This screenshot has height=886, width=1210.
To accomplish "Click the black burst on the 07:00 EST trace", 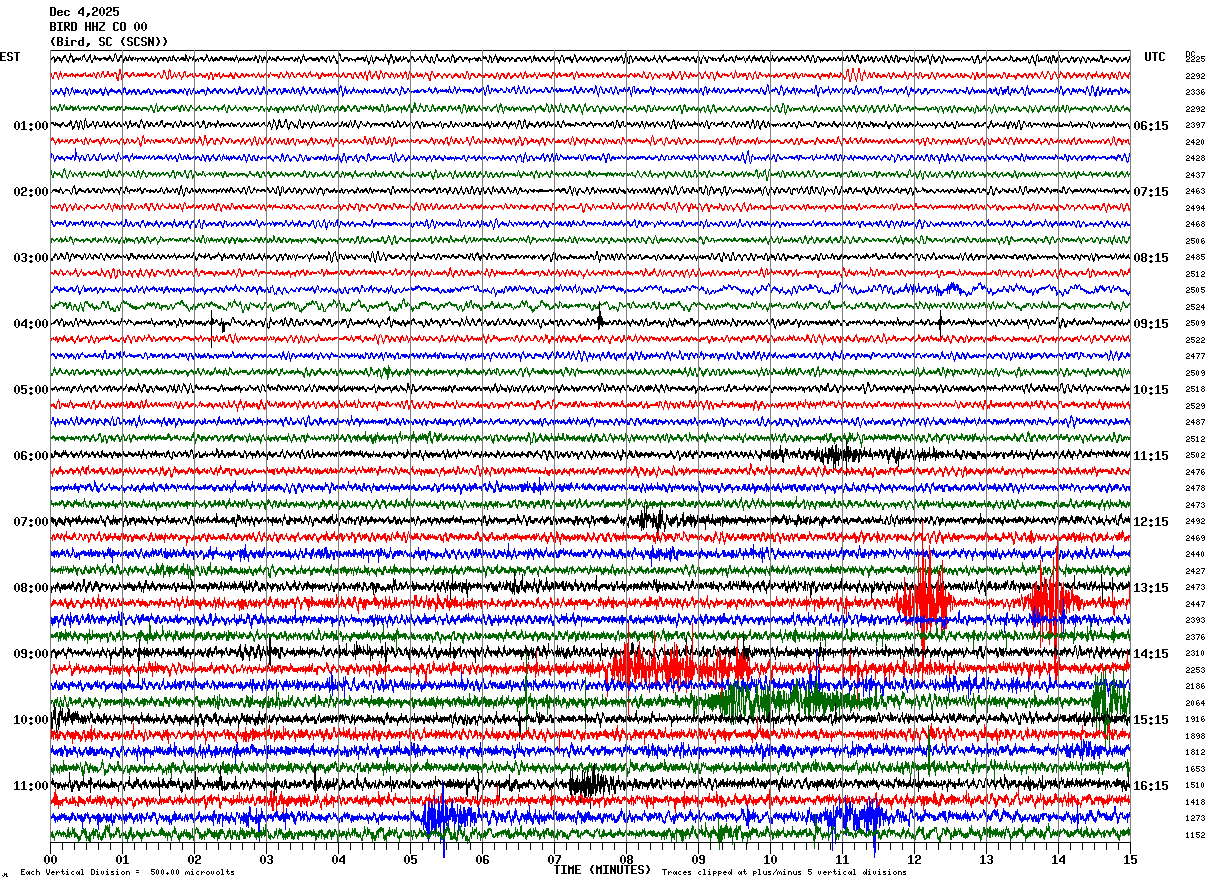I will [654, 520].
